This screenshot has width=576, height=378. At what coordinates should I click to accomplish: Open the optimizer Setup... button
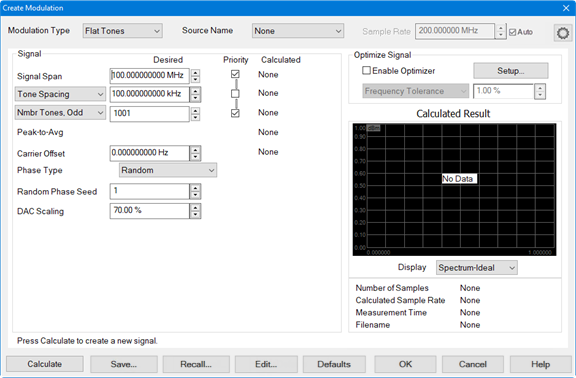click(511, 71)
